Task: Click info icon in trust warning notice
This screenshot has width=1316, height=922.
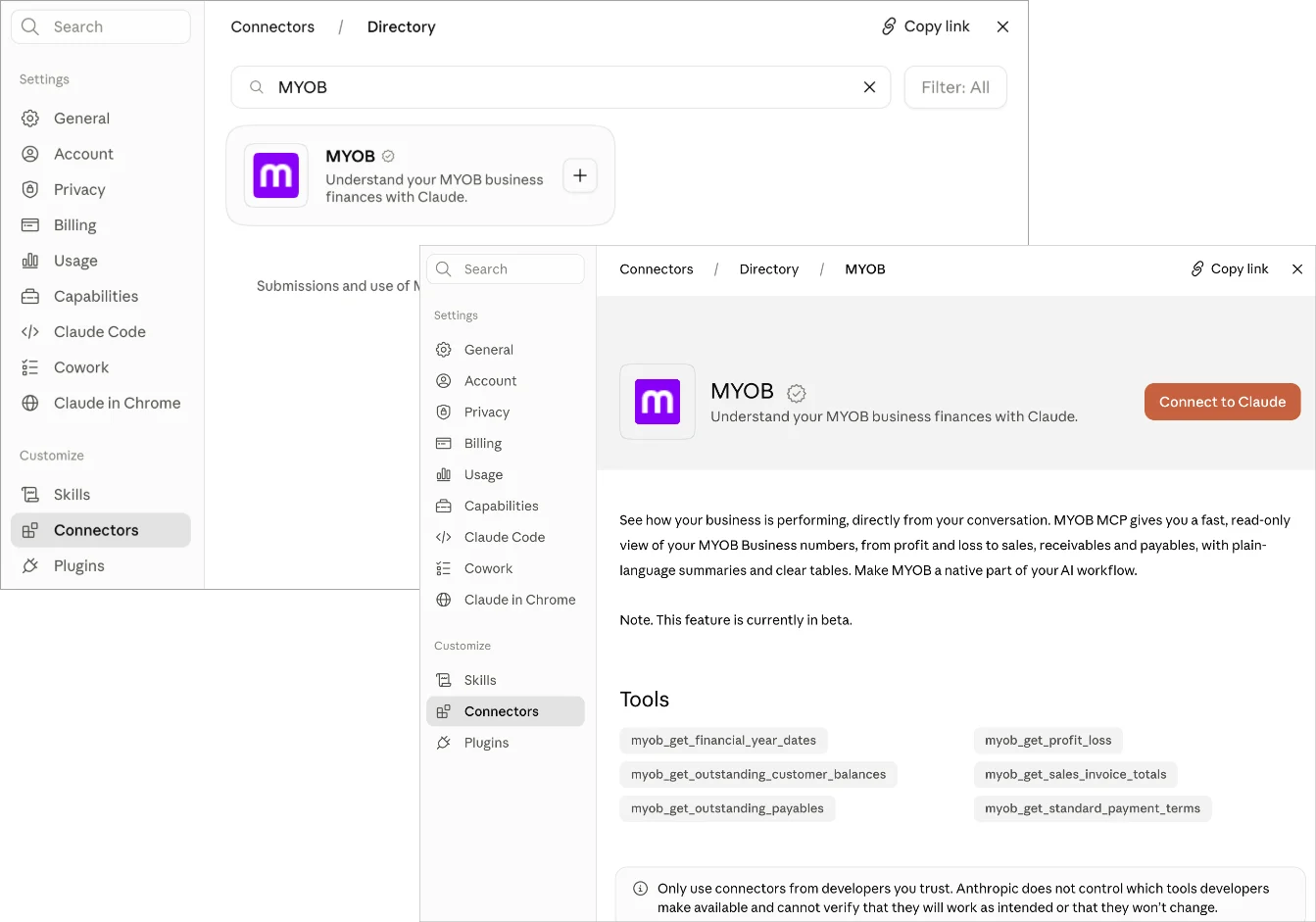Action: [640, 889]
